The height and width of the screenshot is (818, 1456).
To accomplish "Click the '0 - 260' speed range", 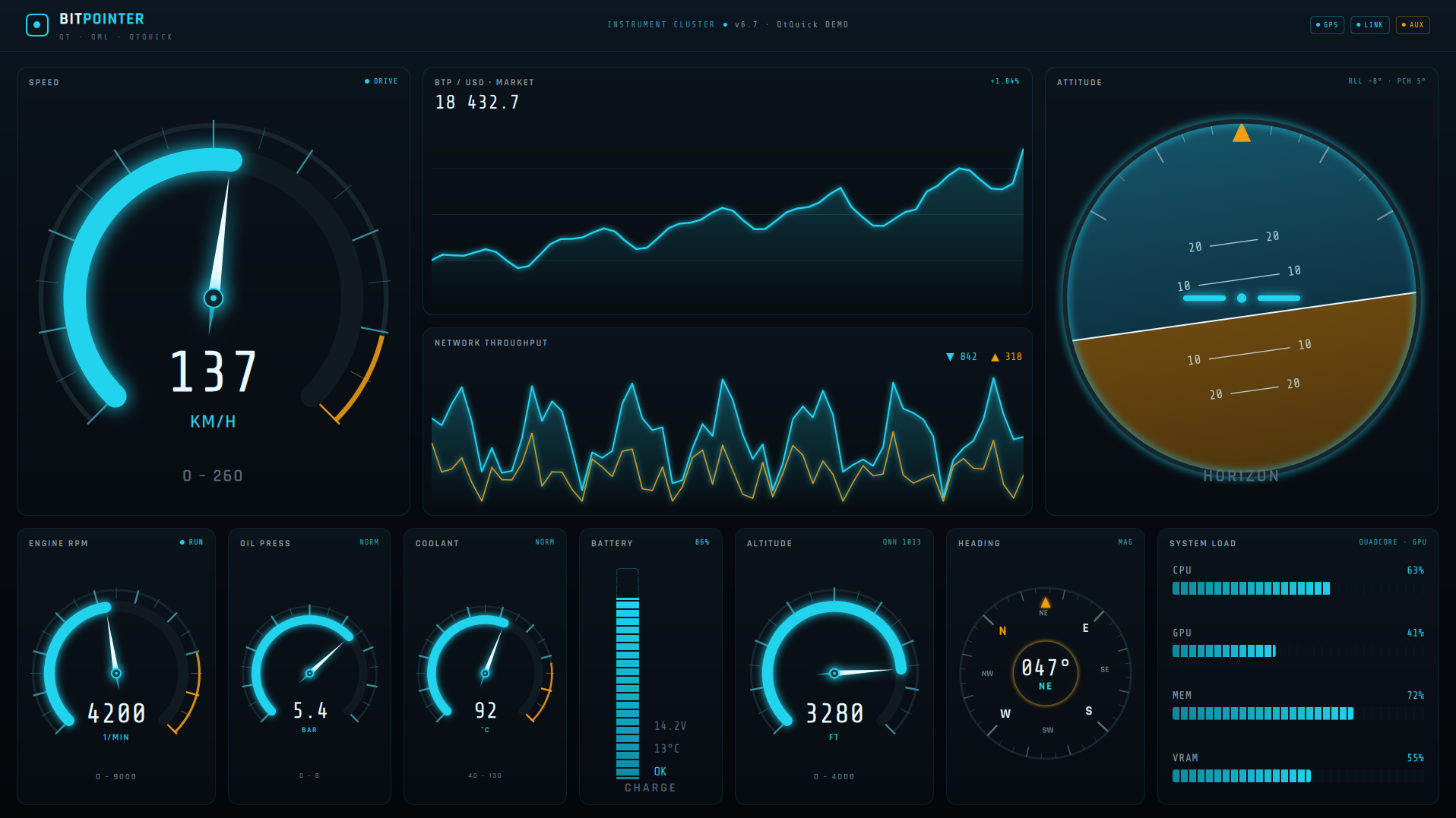I will [213, 476].
